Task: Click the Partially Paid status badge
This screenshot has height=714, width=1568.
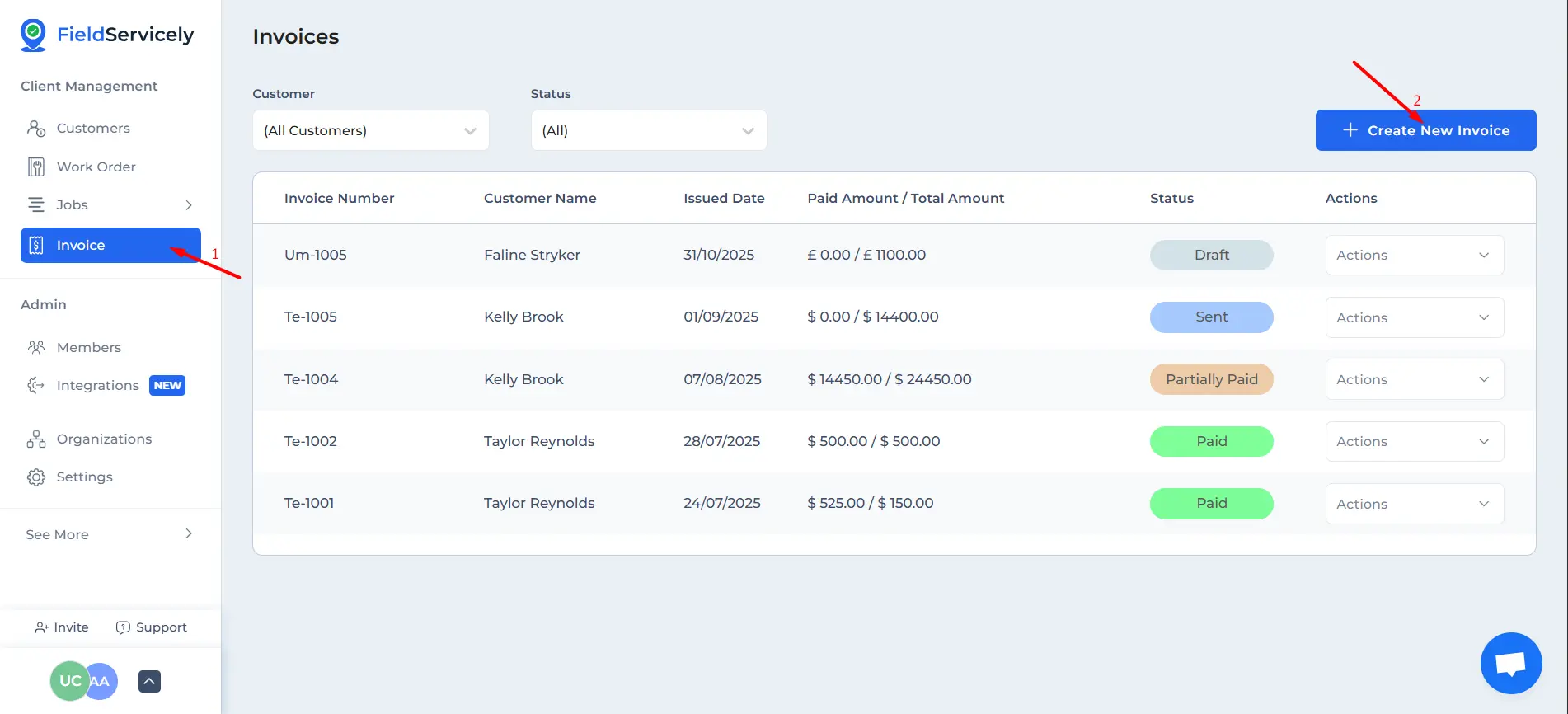Action: pos(1211,379)
